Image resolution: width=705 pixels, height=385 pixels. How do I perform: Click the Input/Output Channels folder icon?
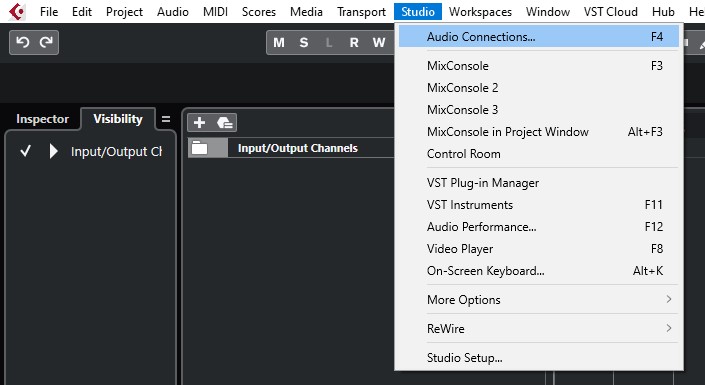click(x=199, y=148)
